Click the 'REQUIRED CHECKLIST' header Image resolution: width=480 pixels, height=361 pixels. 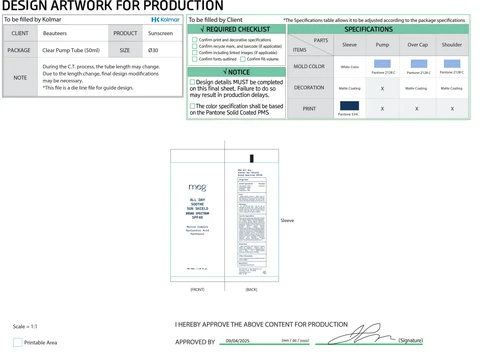tap(236, 29)
